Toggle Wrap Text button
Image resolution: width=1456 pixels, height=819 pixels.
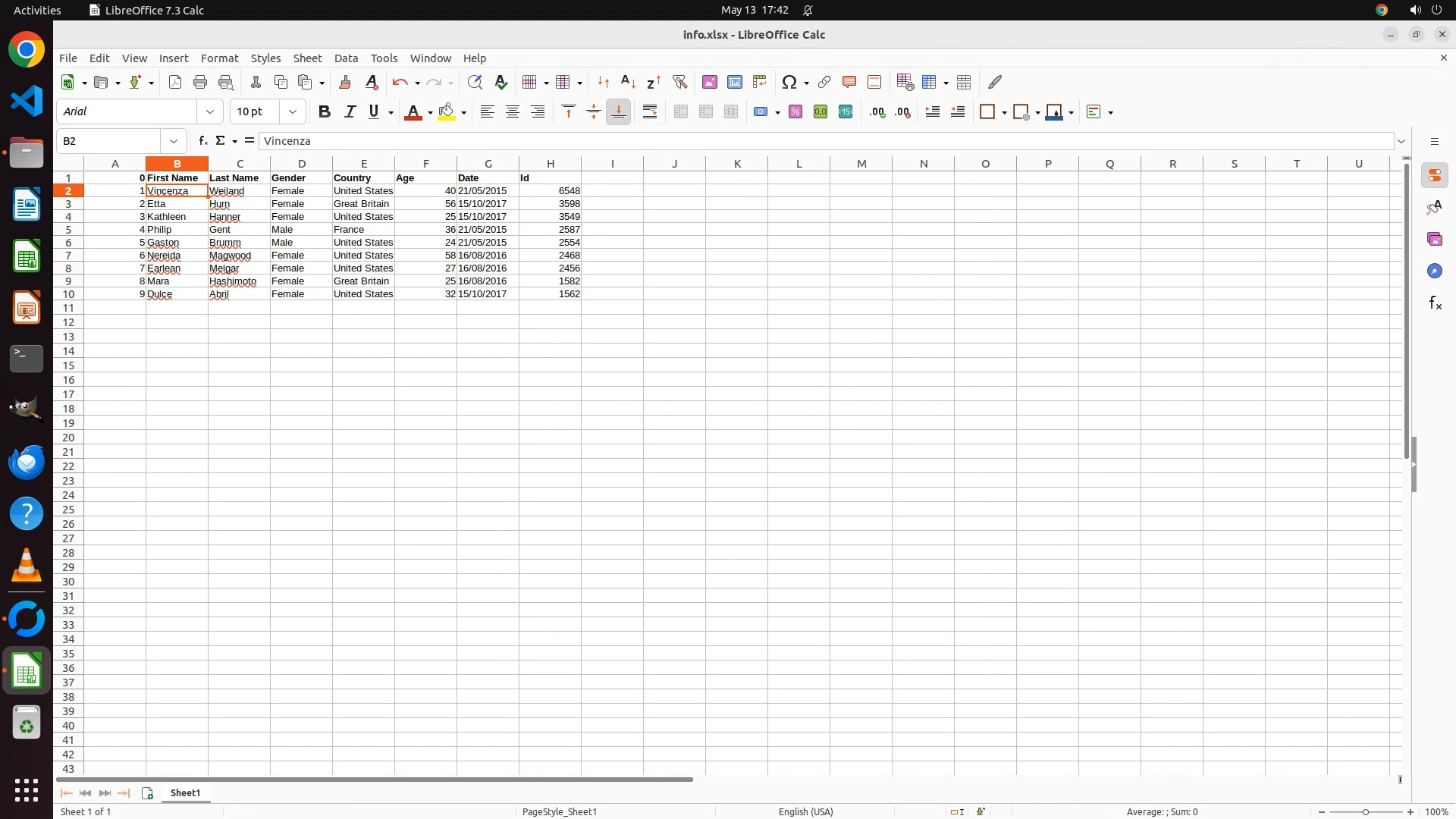[650, 112]
